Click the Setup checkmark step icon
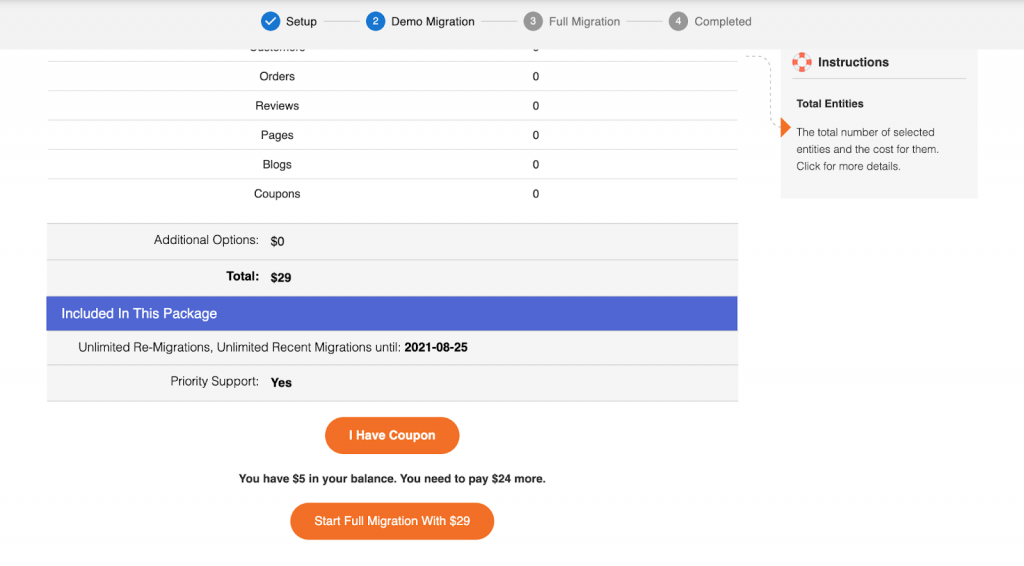 (270, 22)
